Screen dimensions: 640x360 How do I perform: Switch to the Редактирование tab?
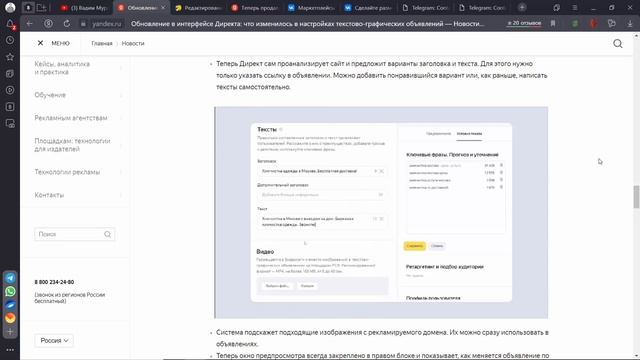[198, 8]
